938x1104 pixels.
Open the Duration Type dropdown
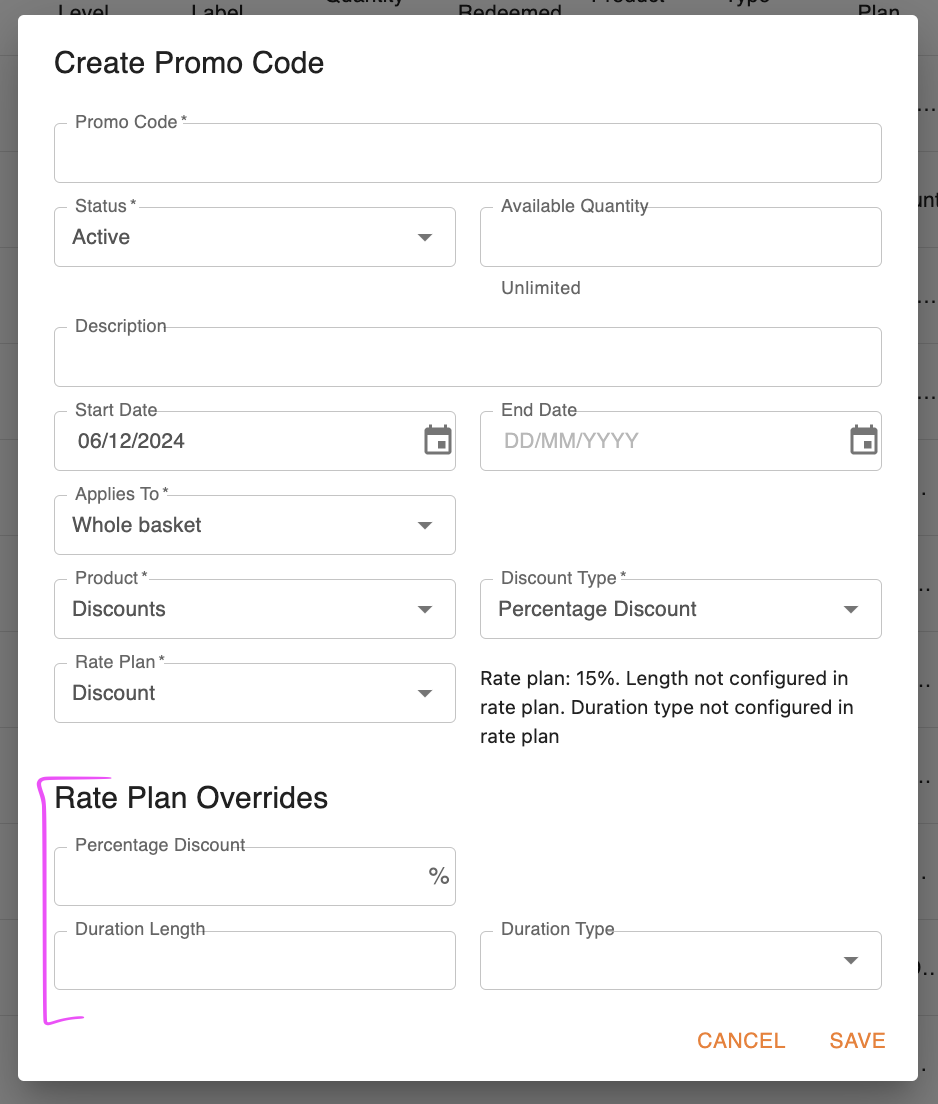click(680, 960)
